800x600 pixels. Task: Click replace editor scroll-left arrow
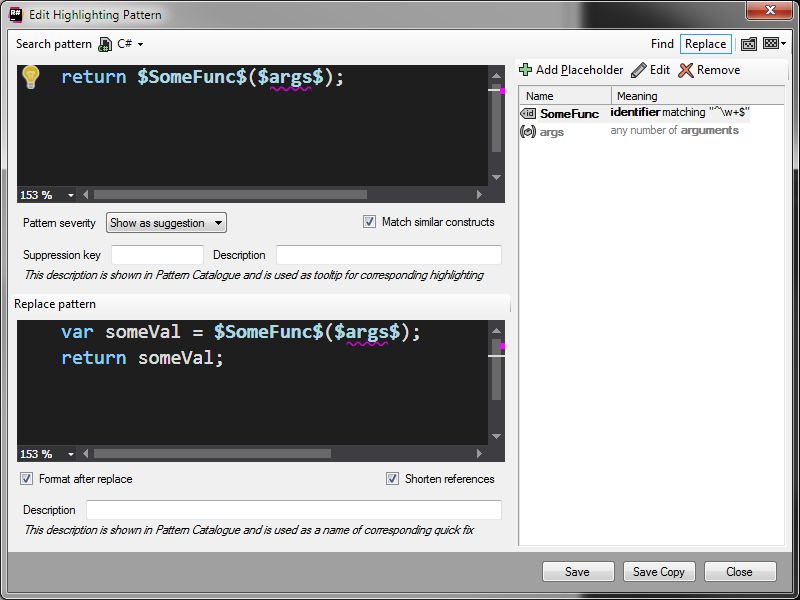86,454
